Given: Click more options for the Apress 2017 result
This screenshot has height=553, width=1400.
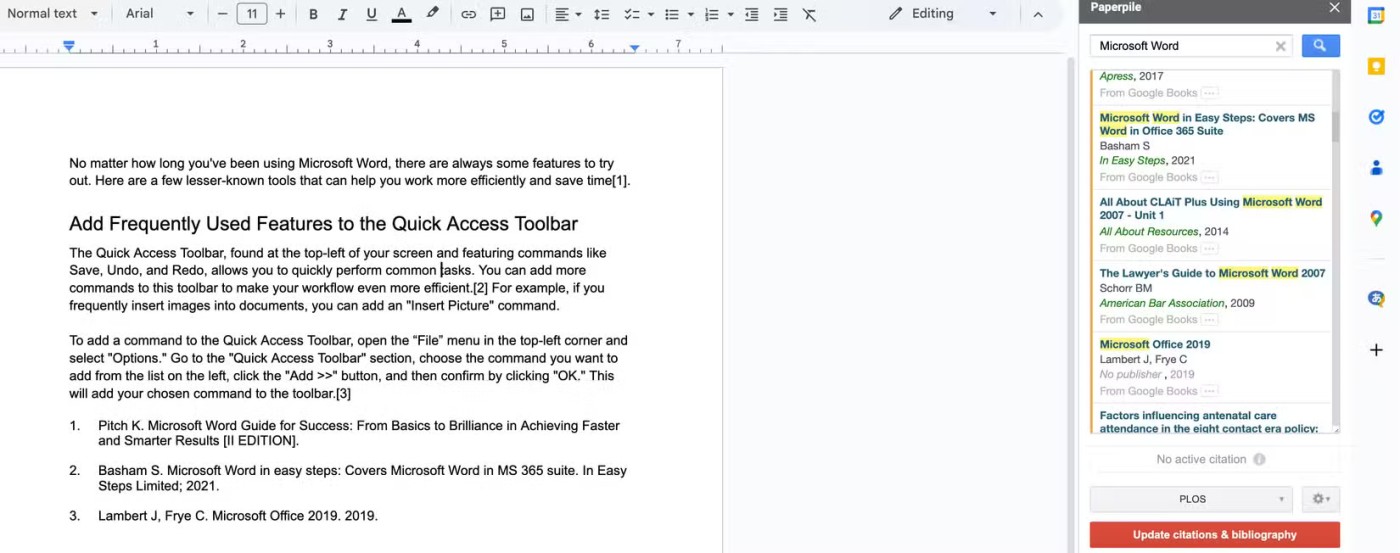Looking at the screenshot, I should tap(1210, 93).
